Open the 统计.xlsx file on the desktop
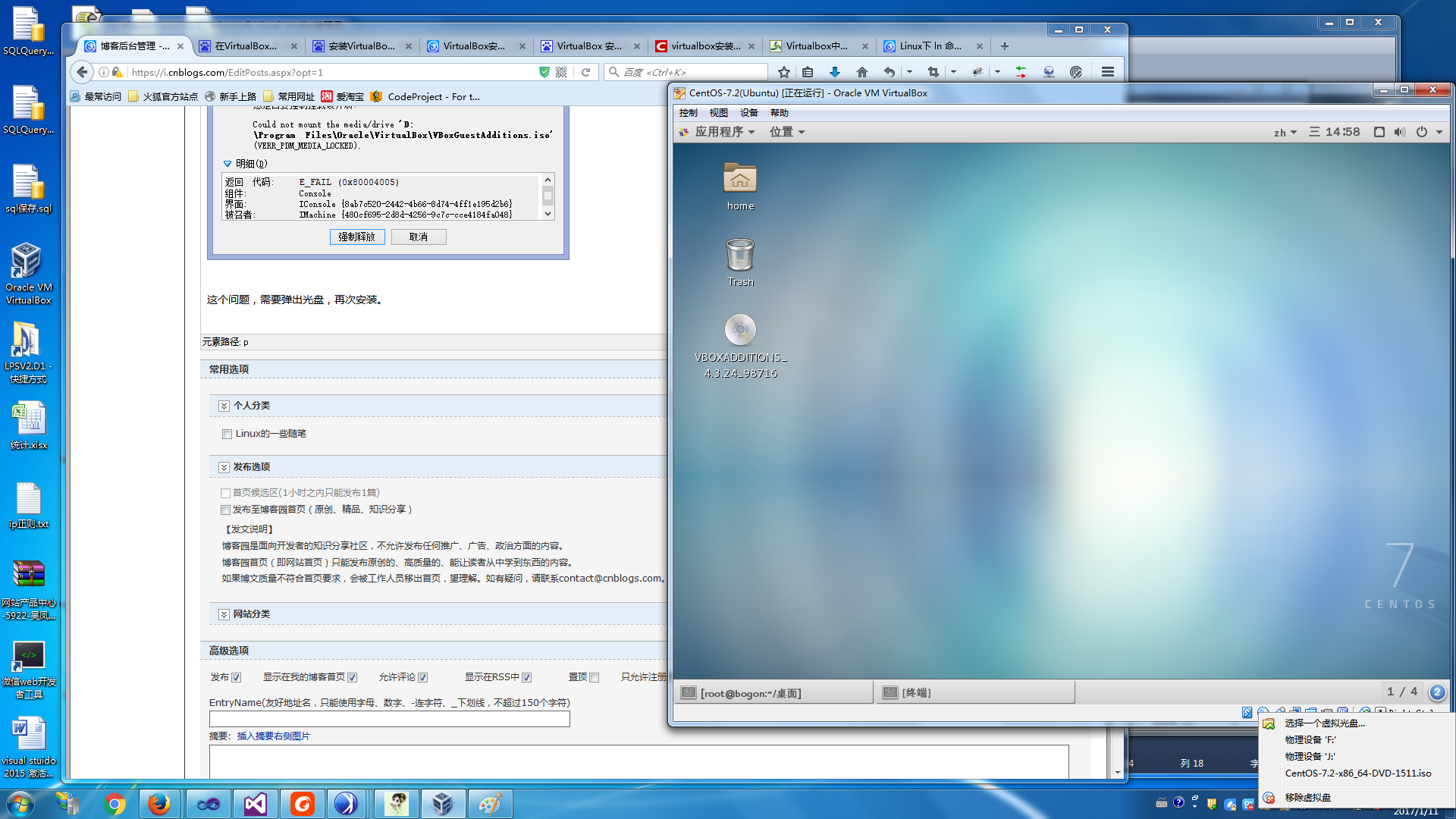This screenshot has height=819, width=1456. (x=28, y=426)
